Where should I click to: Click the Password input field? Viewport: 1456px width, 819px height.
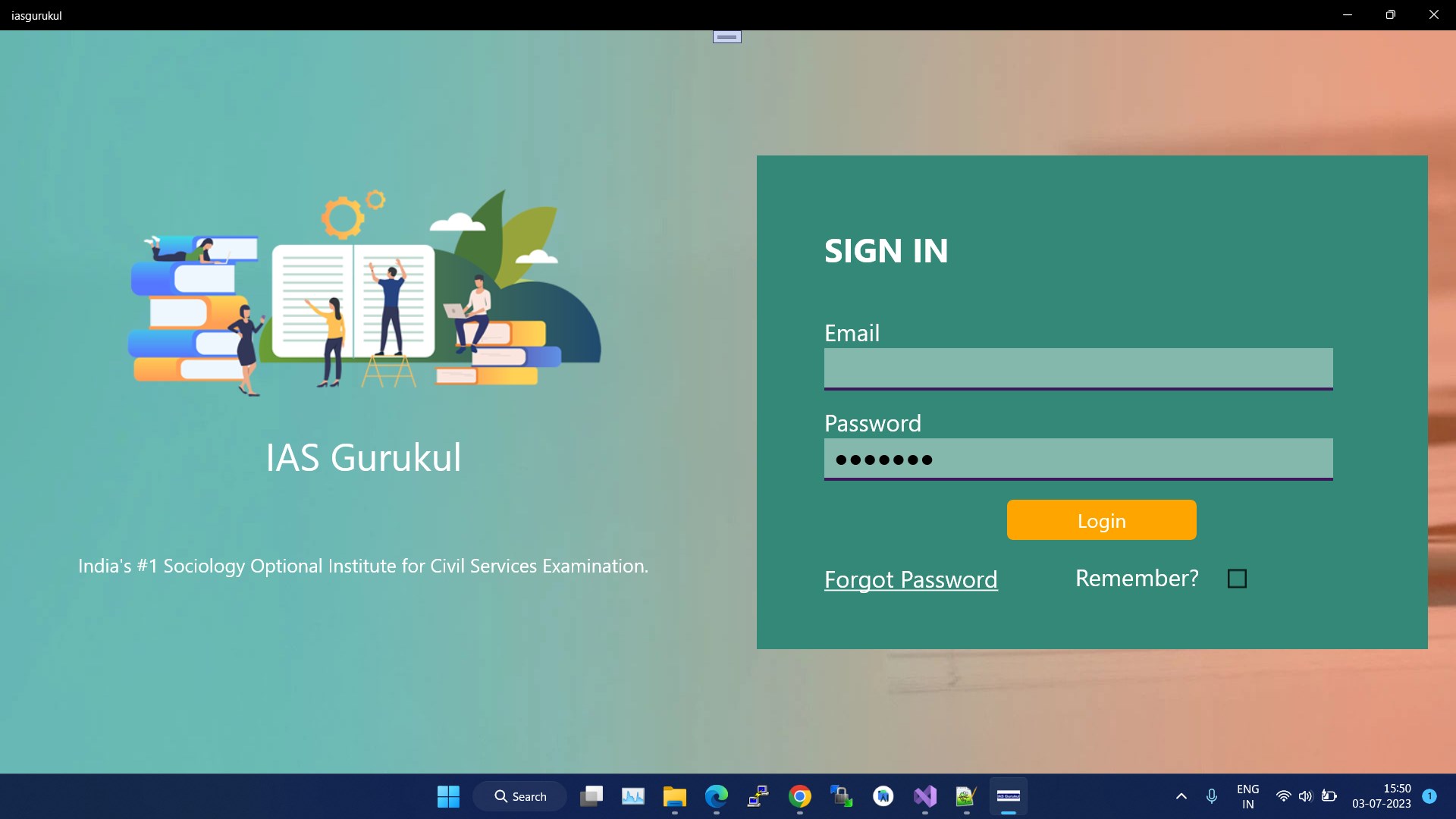click(x=1078, y=458)
